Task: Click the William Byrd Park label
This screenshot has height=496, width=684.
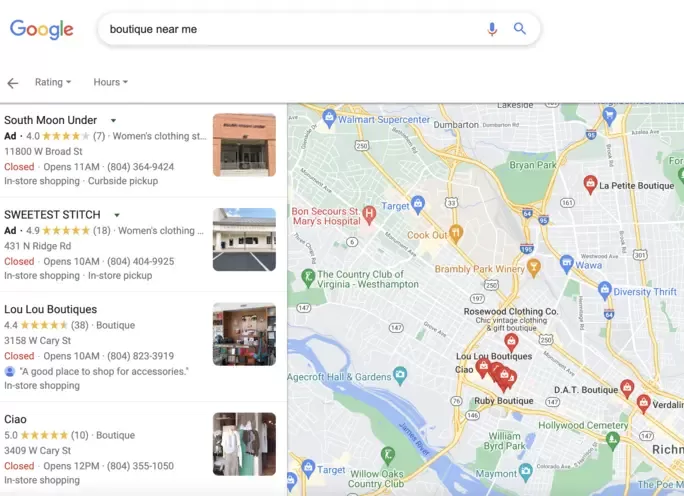Action: 504,441
